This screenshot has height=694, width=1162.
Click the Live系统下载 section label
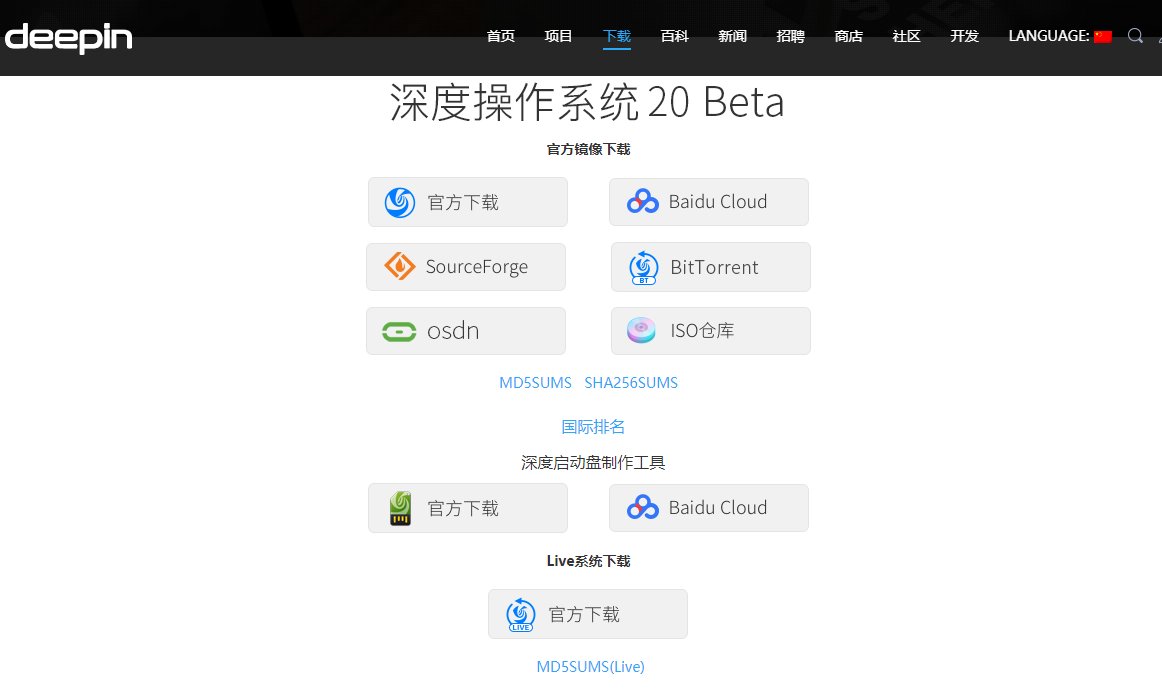click(x=588, y=561)
